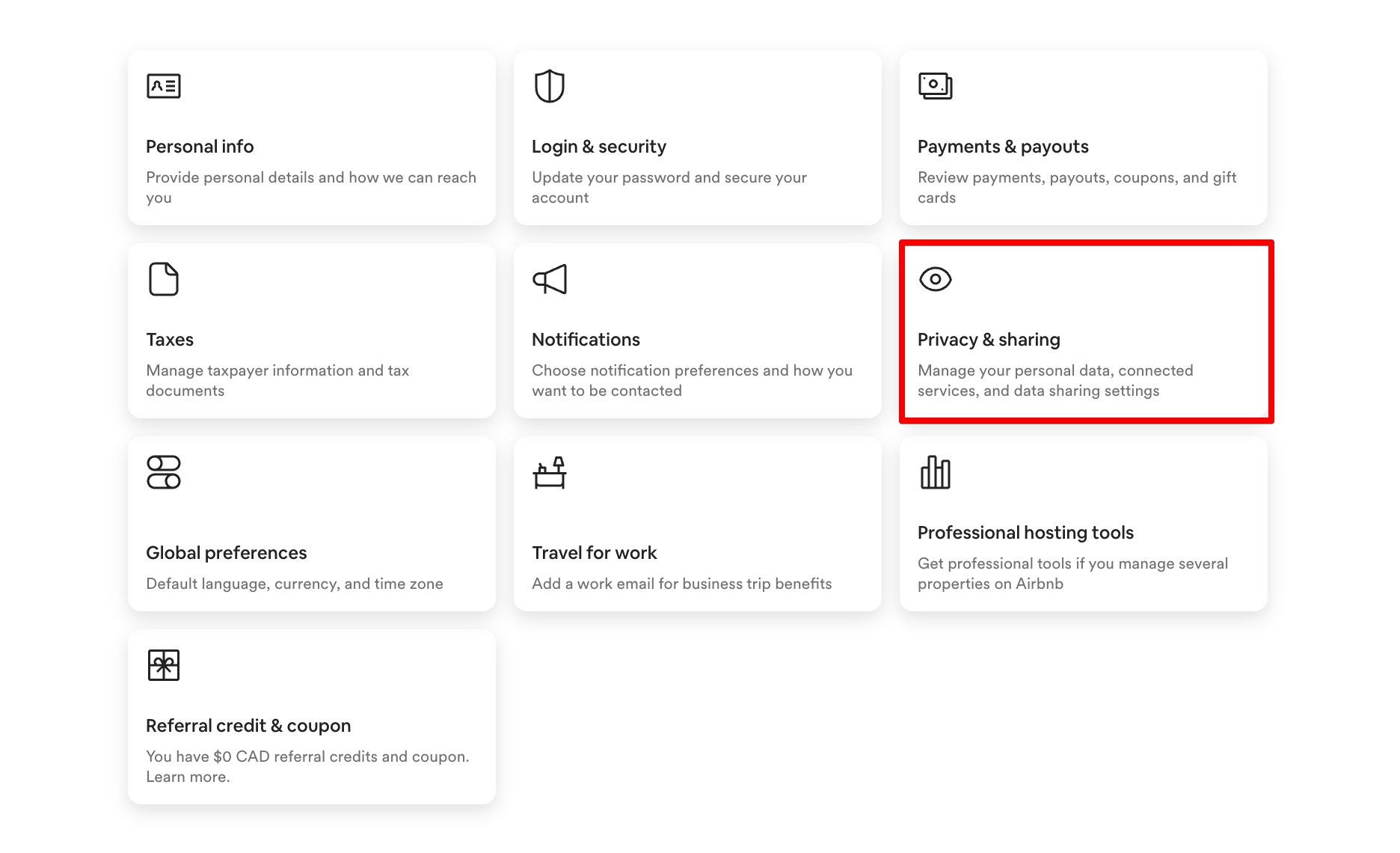Click the Taxes document icon
Image resolution: width=1400 pixels, height=853 pixels.
point(164,279)
